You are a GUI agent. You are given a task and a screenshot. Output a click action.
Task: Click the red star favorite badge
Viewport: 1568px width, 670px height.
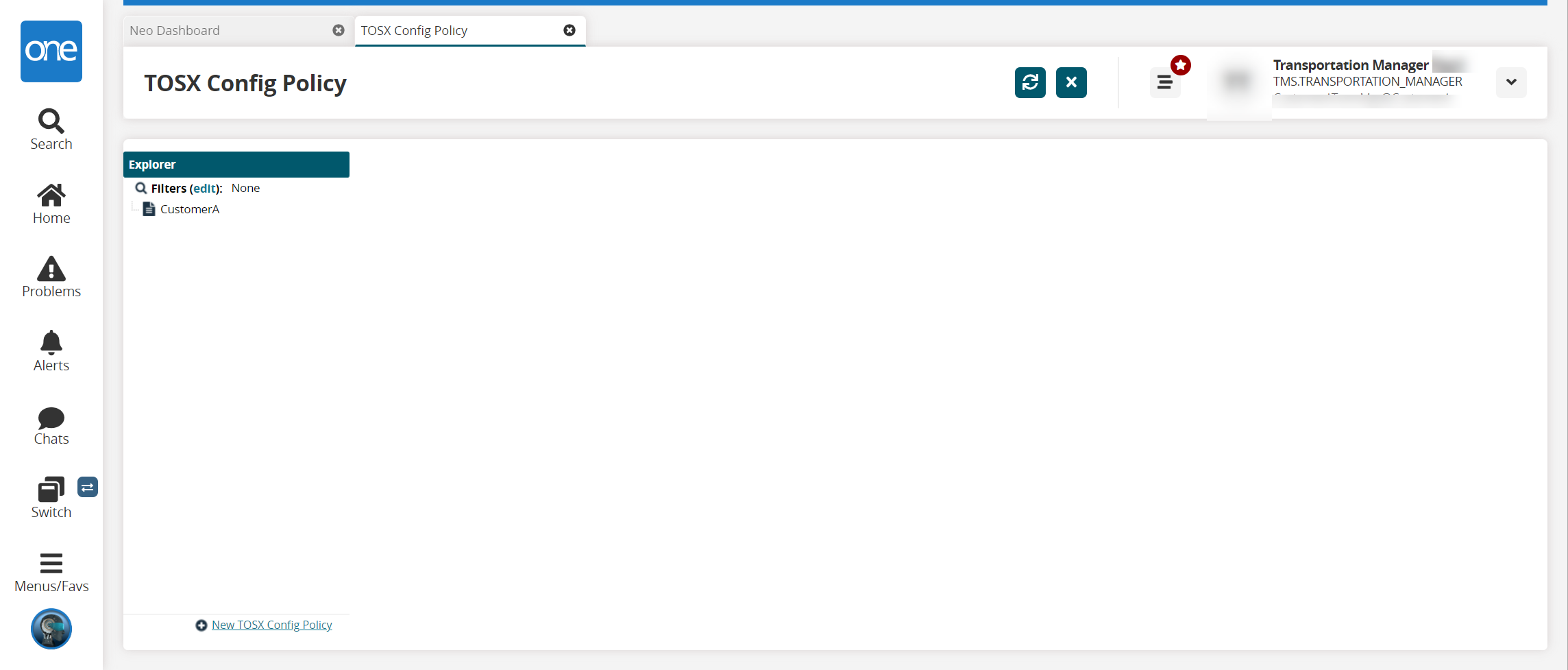tap(1181, 65)
